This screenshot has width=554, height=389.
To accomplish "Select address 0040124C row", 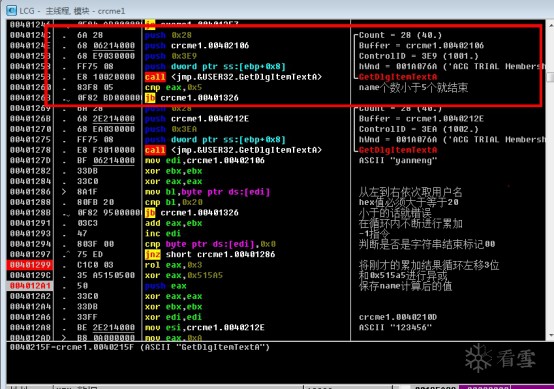I will pos(30,35).
